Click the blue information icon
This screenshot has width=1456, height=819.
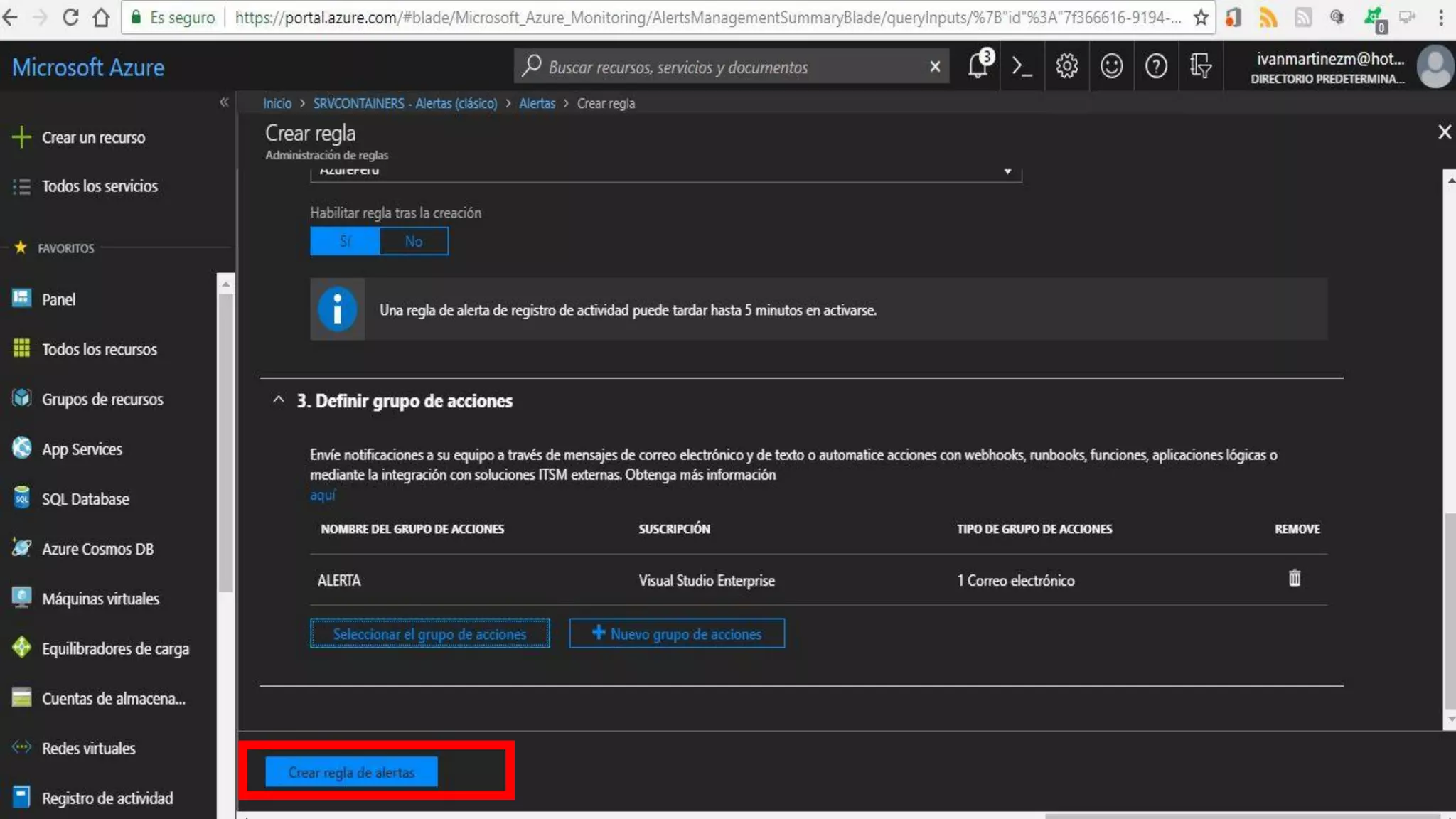tap(337, 309)
